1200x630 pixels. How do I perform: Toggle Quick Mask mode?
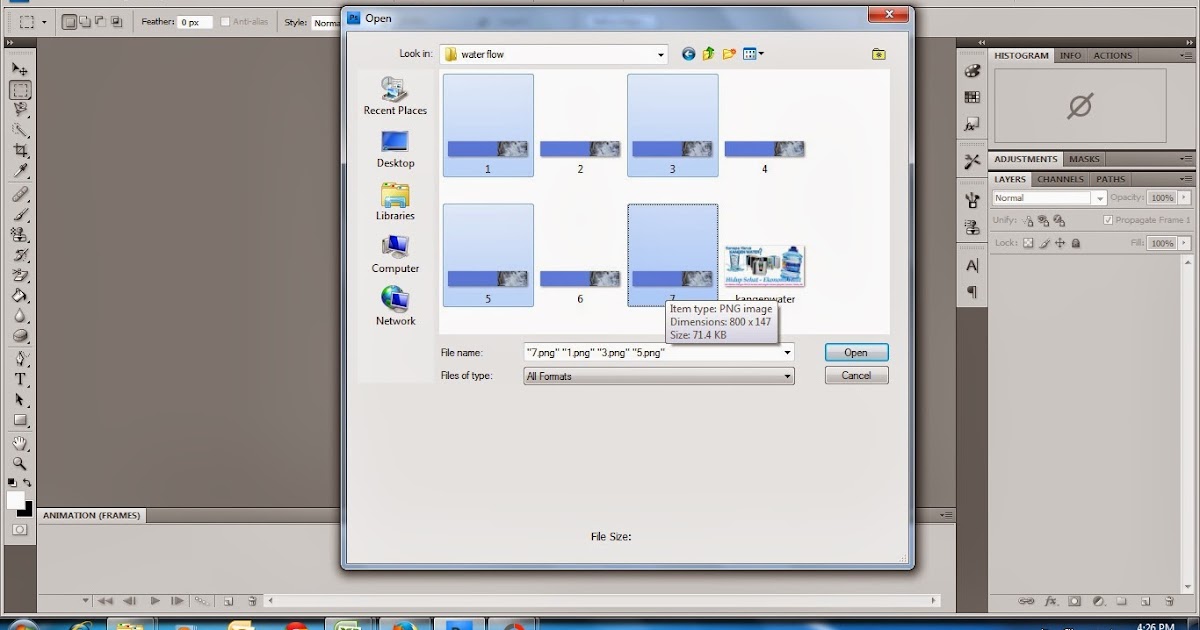coord(20,529)
